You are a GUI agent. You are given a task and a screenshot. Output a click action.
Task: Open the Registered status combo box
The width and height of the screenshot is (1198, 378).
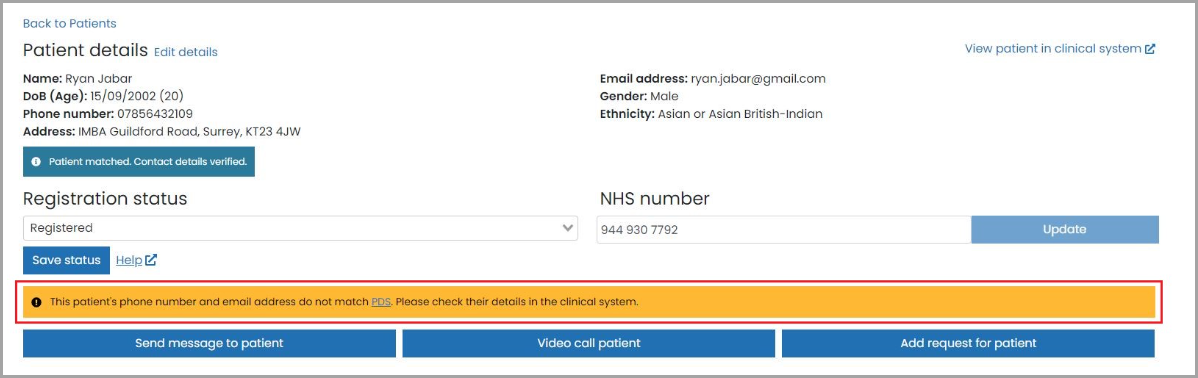click(x=300, y=228)
